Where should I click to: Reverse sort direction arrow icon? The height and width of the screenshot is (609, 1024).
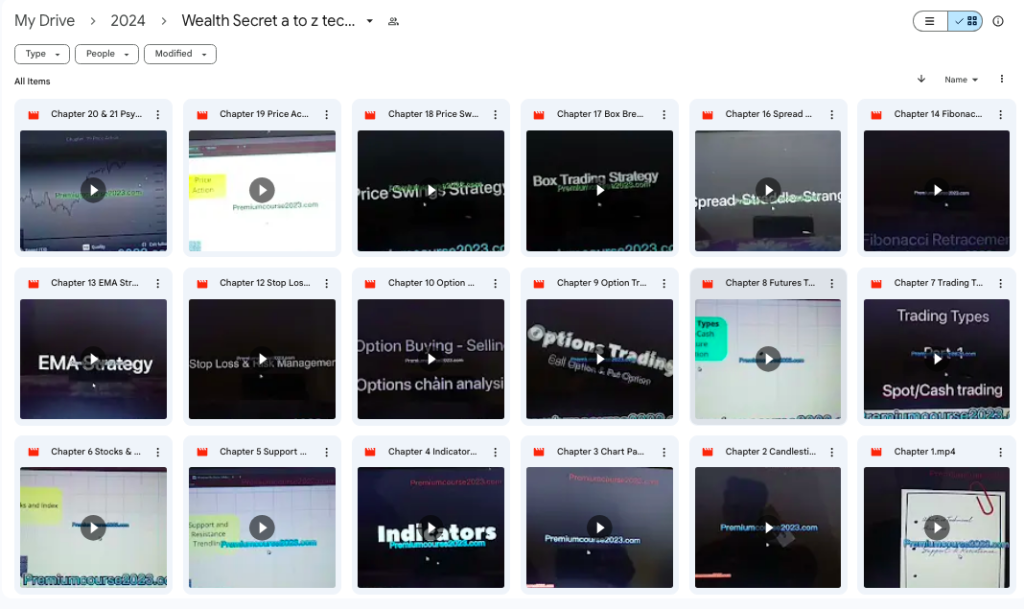pos(921,79)
